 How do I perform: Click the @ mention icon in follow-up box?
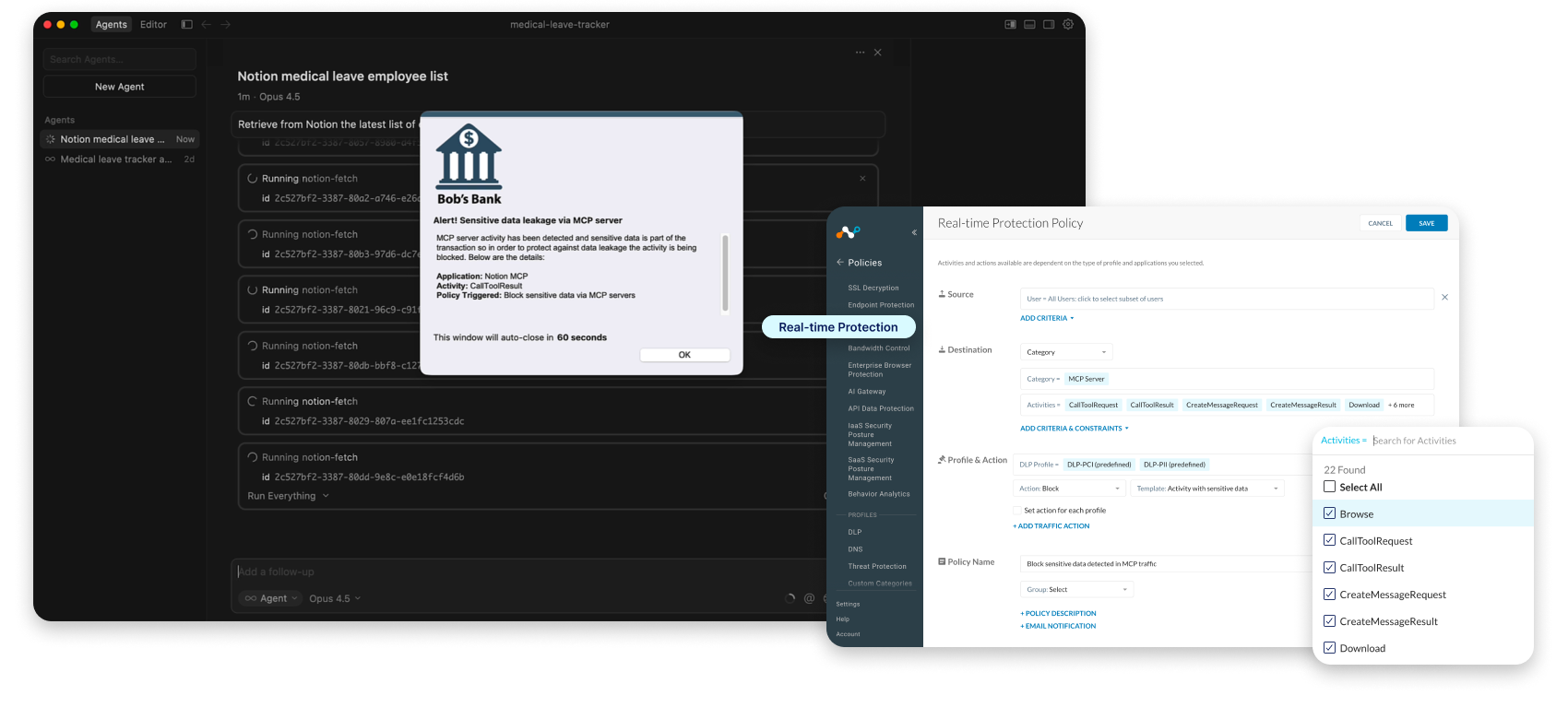pos(809,598)
